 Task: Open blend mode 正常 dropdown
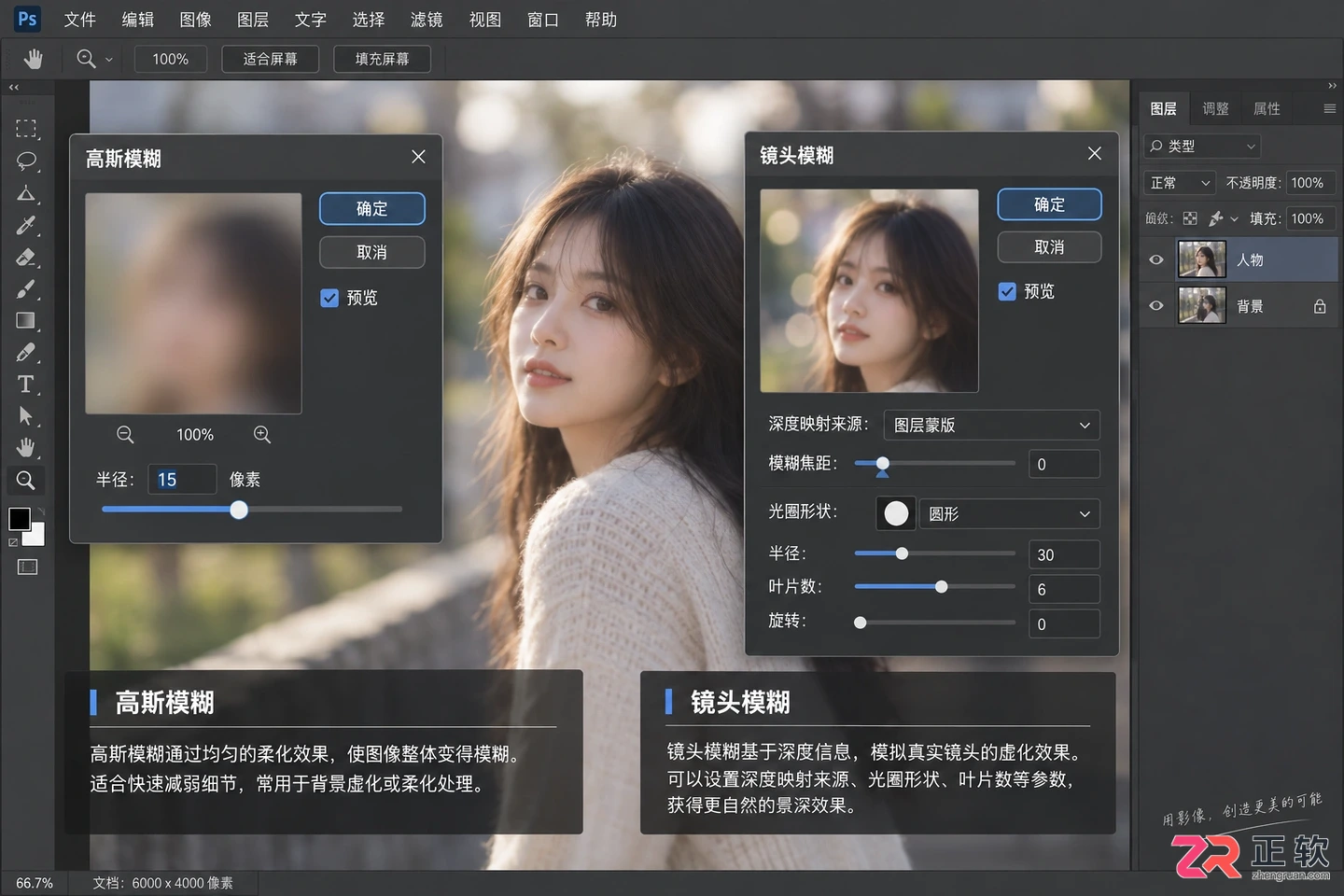tap(1180, 183)
